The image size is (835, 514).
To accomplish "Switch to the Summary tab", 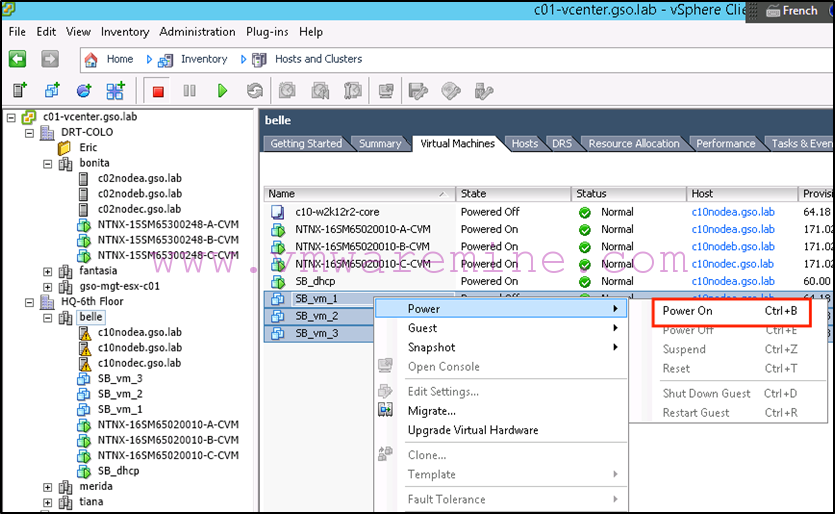I will pos(380,143).
